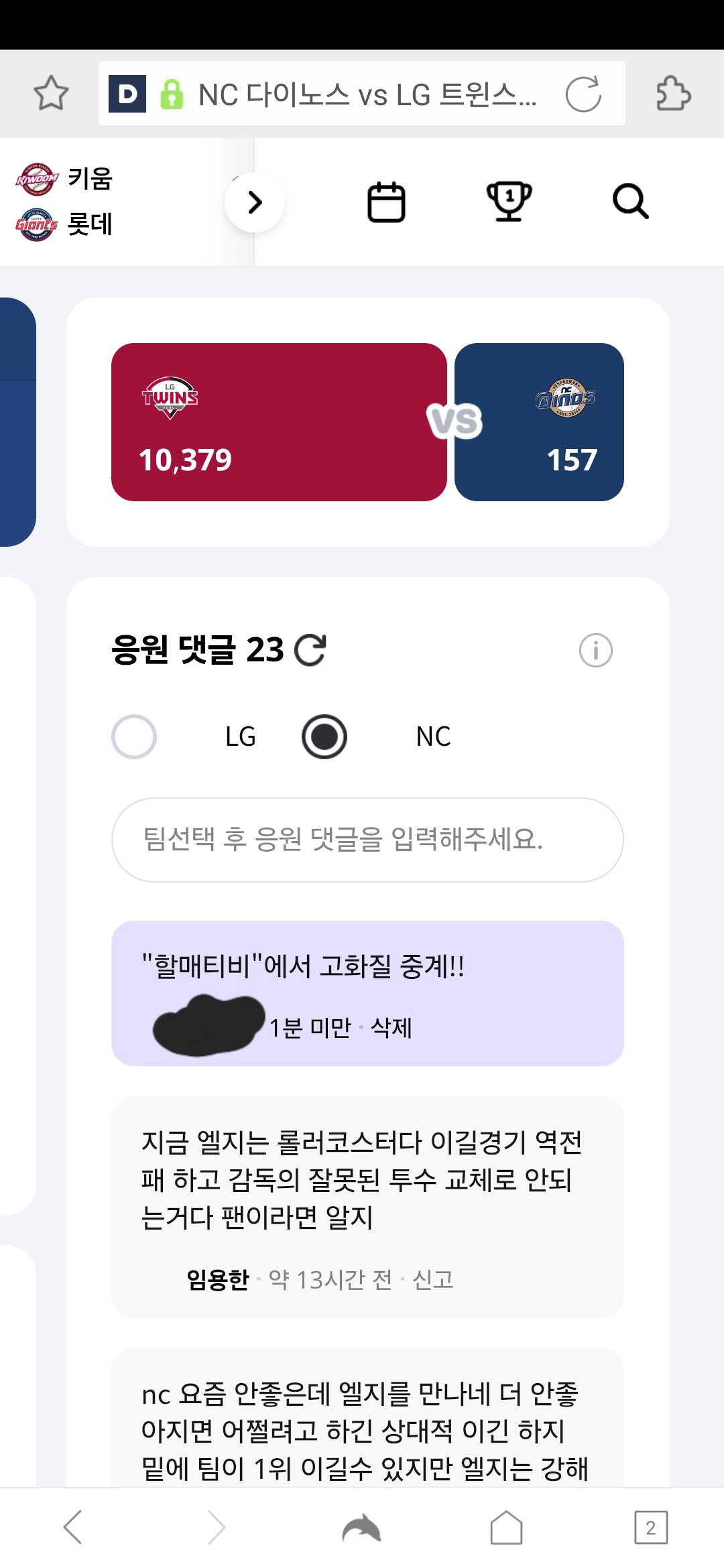
Task: Report the 임용한 comment via 신고
Action: click(433, 1280)
